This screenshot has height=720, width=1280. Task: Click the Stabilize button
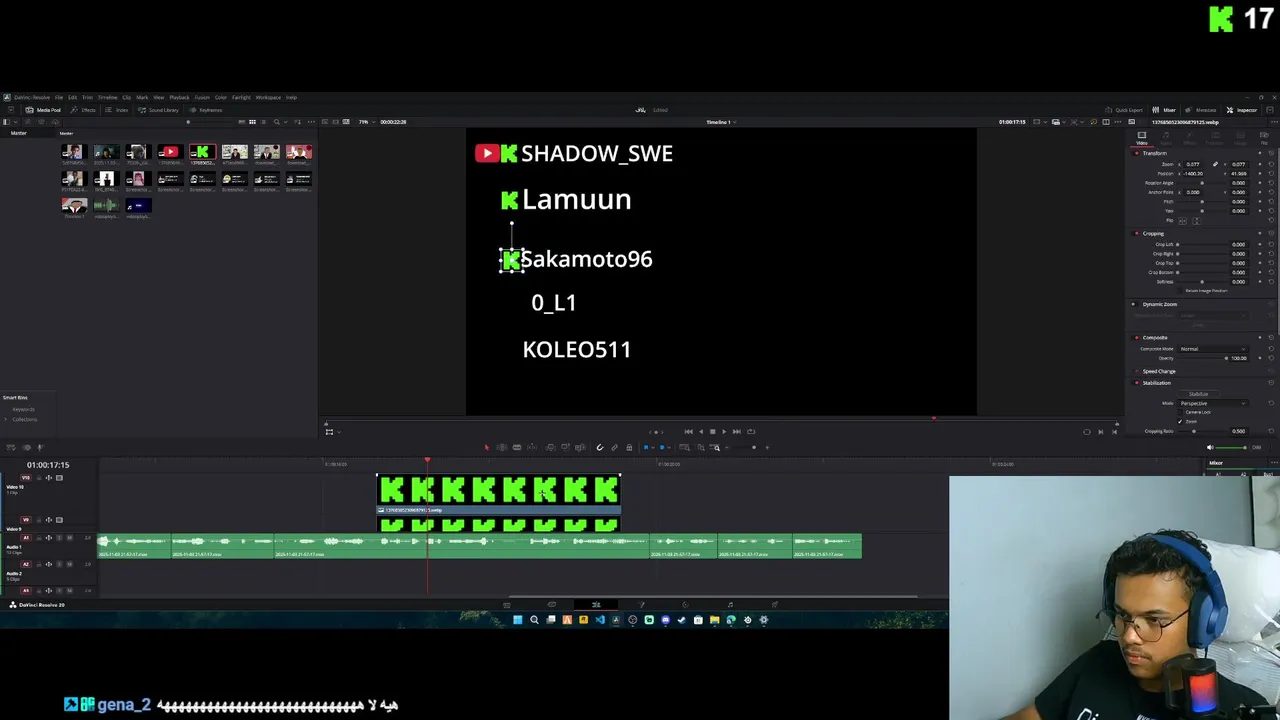[1198, 394]
